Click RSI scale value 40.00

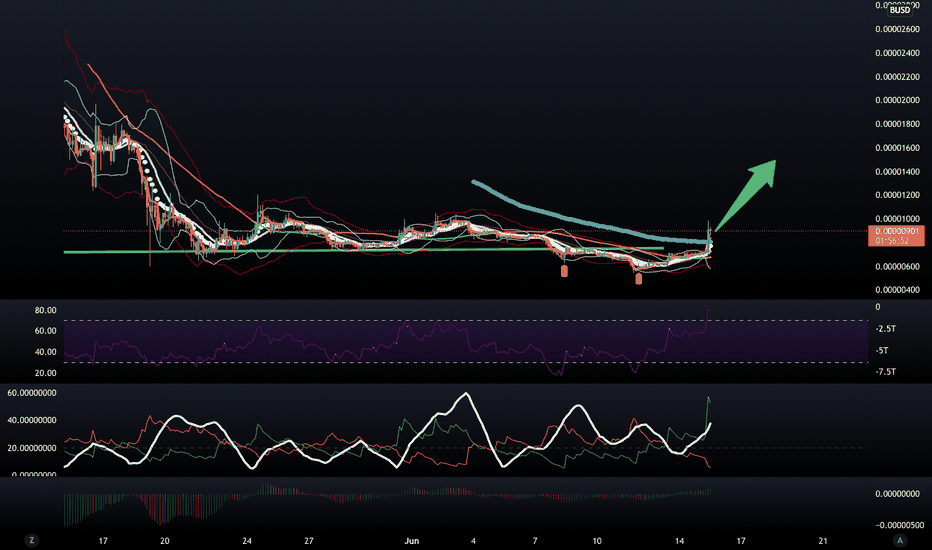46,352
